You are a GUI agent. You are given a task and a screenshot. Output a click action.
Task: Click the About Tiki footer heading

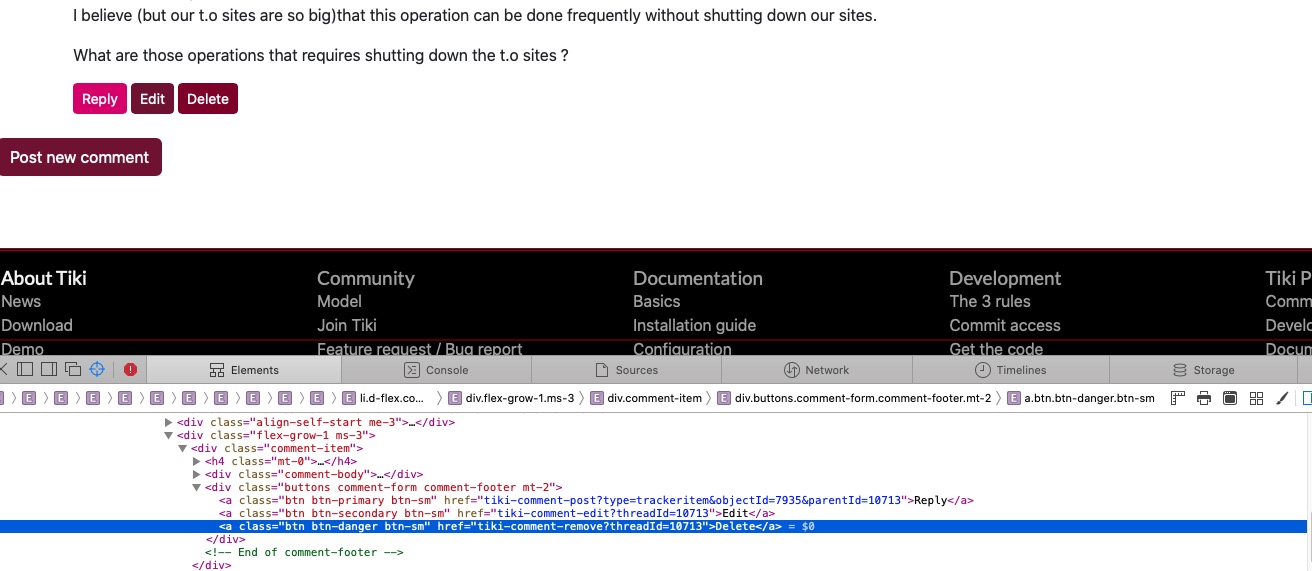[x=44, y=278]
